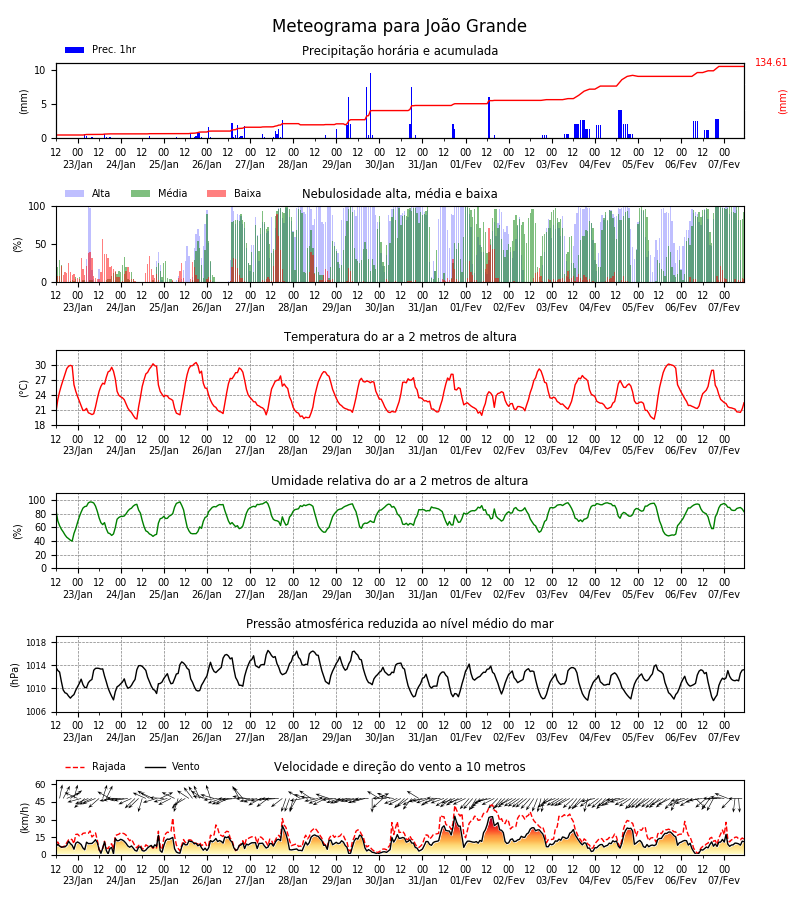800x900 pixels.
Task: Click the accumulated total 134.61 label
Action: click(x=771, y=63)
